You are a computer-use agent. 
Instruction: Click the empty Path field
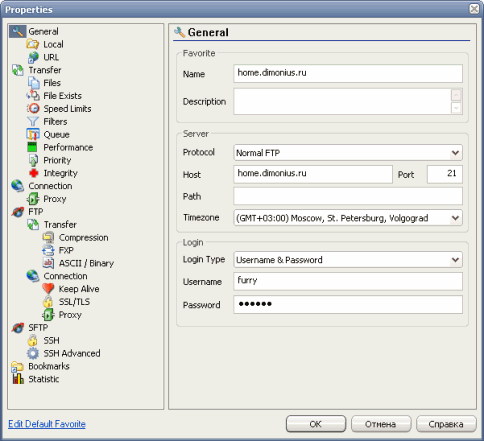(348, 196)
